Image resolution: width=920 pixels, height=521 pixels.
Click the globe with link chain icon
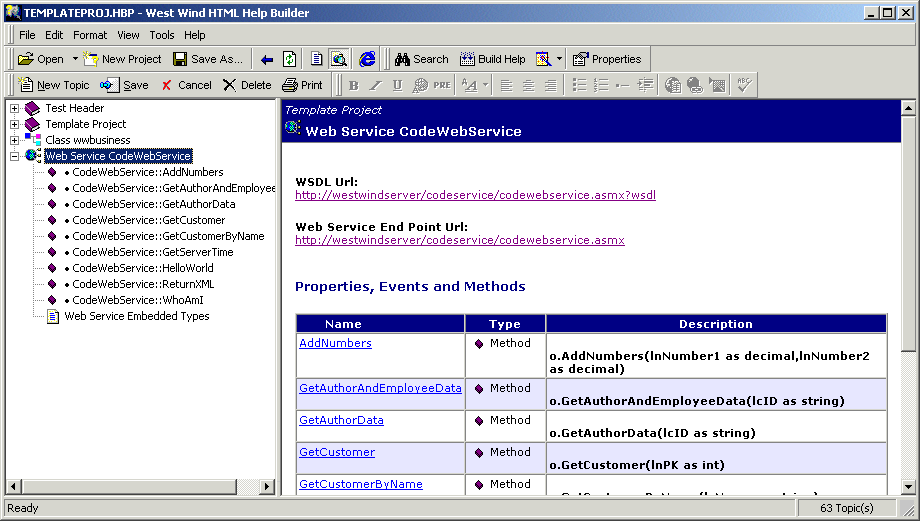[x=695, y=86]
